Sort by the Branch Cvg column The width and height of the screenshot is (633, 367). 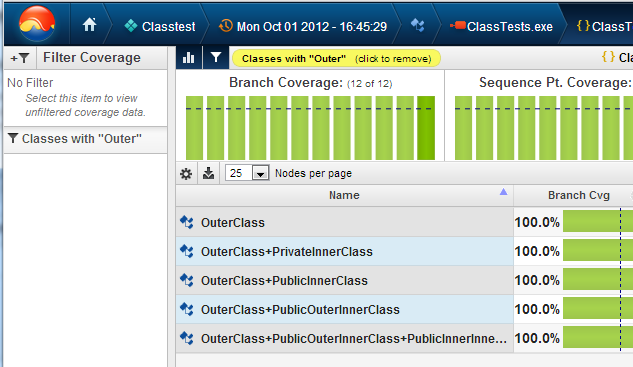pyautogui.click(x=578, y=195)
